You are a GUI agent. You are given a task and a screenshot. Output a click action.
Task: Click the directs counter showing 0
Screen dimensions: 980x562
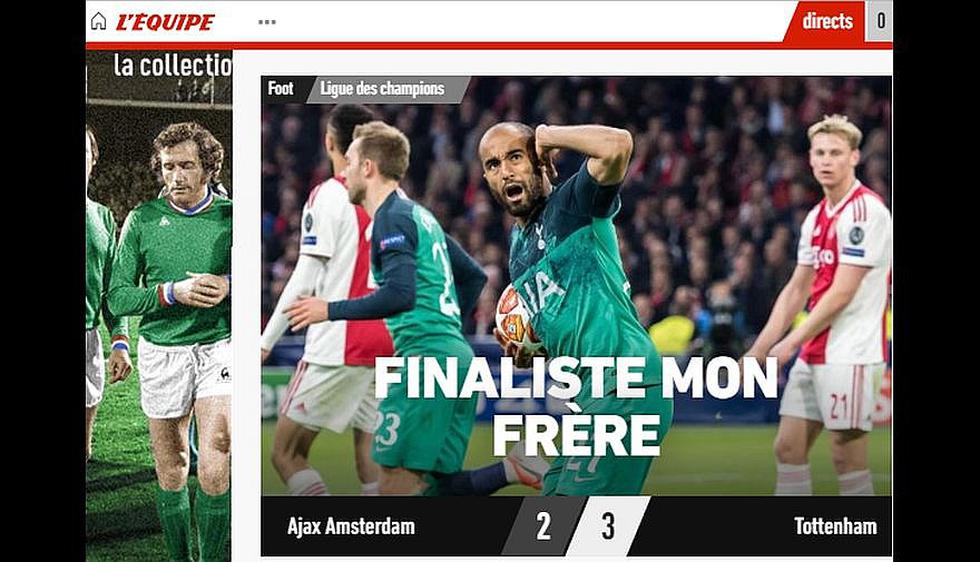click(x=880, y=21)
